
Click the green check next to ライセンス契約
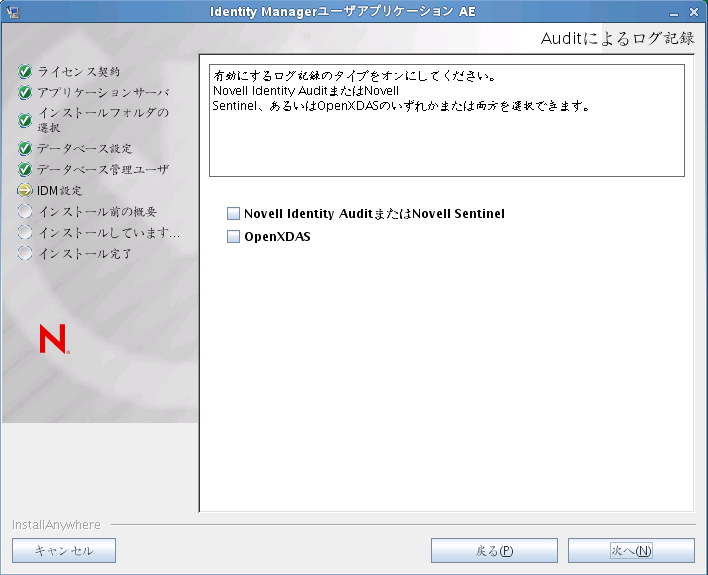(25, 71)
